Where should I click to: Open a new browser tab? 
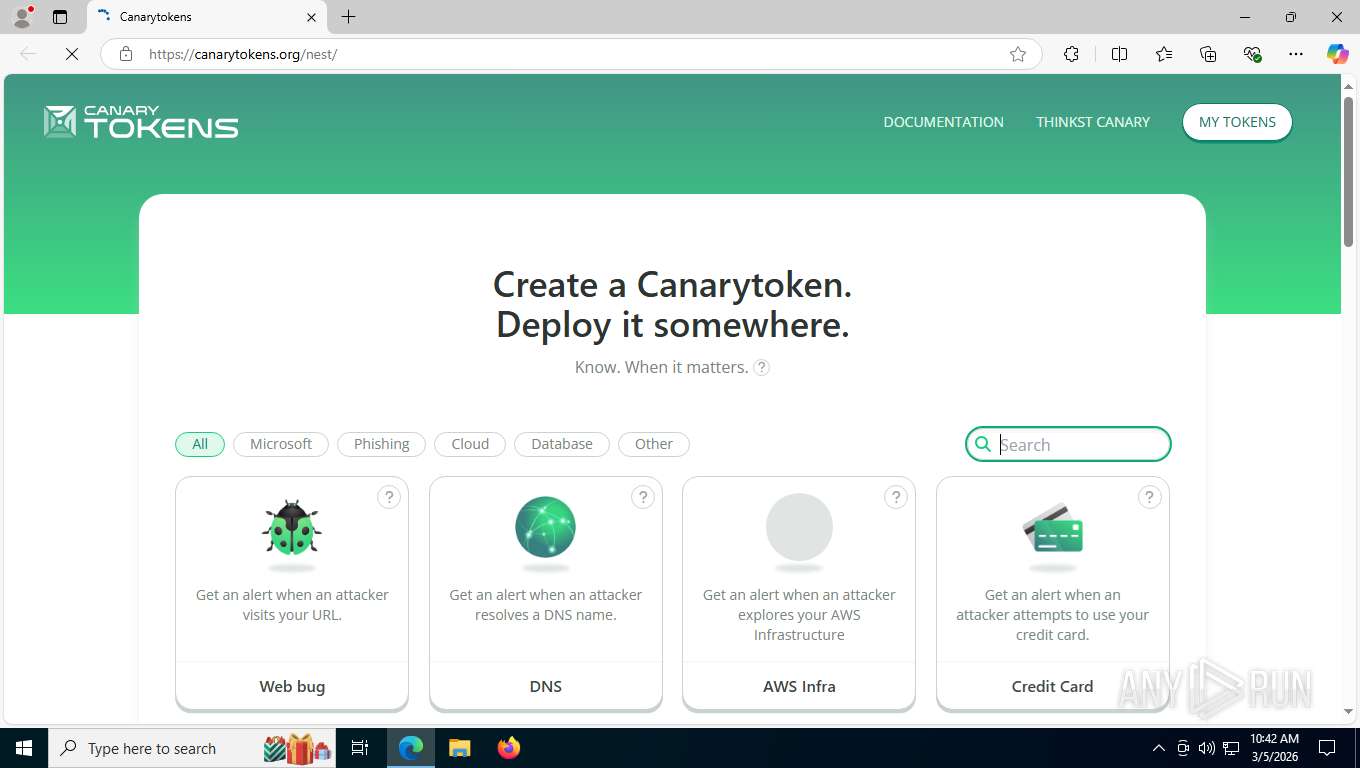tap(348, 17)
